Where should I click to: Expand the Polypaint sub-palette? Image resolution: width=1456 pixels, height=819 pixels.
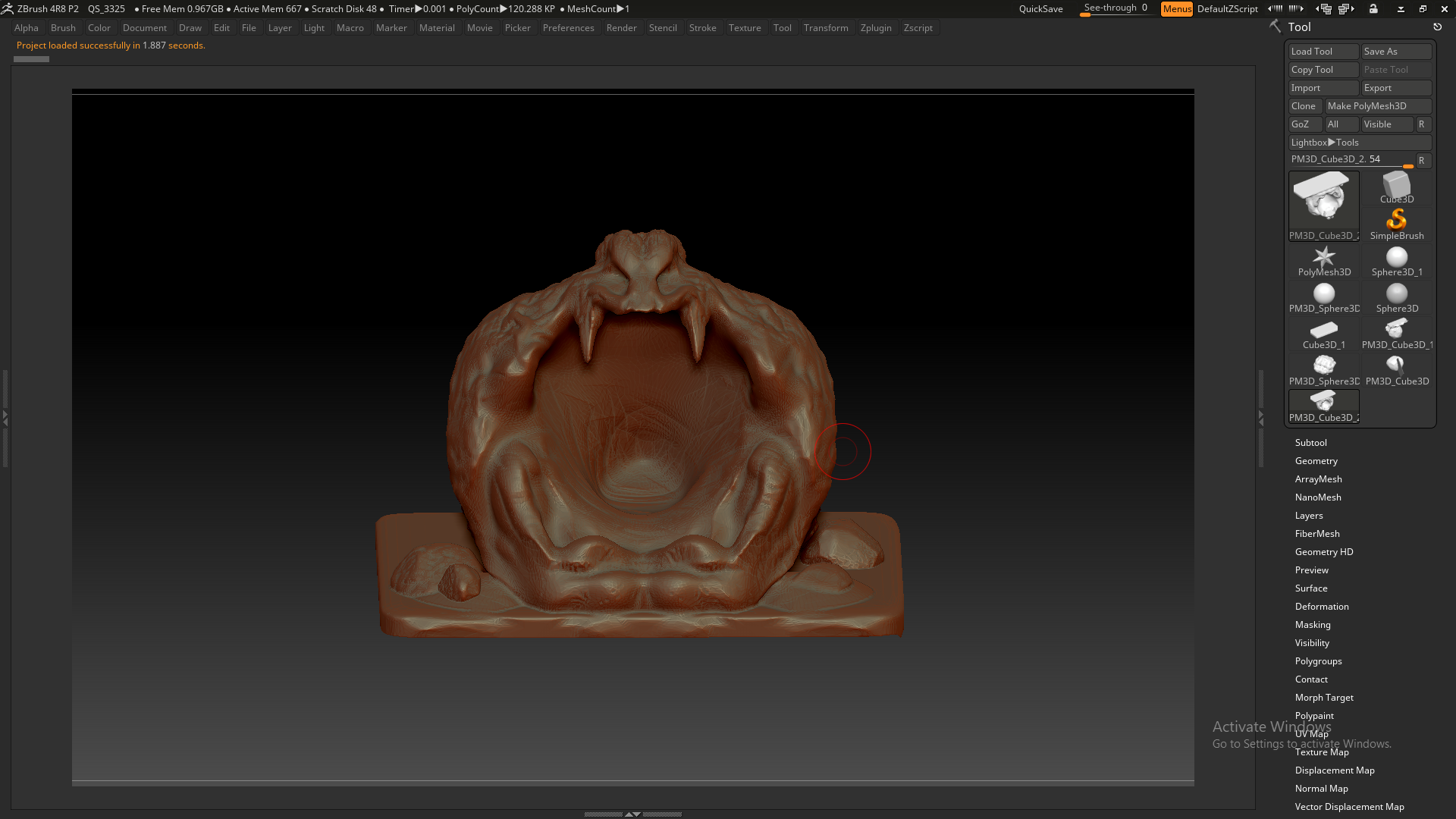tap(1314, 716)
